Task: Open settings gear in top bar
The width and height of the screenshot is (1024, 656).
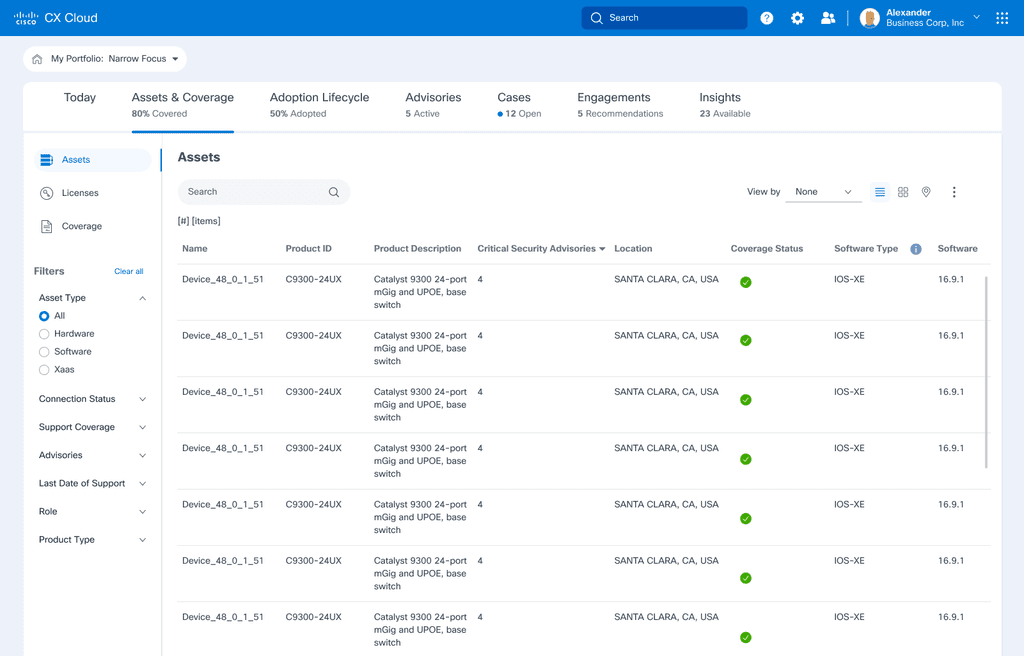Action: tap(797, 18)
